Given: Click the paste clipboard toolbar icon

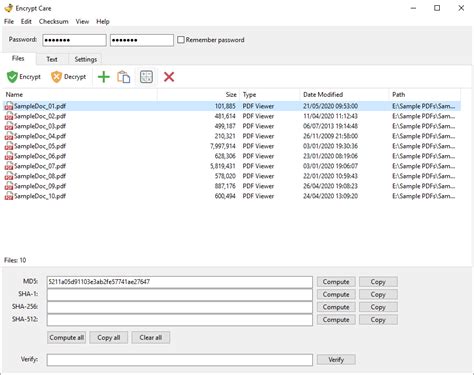Looking at the screenshot, I should click(x=123, y=77).
